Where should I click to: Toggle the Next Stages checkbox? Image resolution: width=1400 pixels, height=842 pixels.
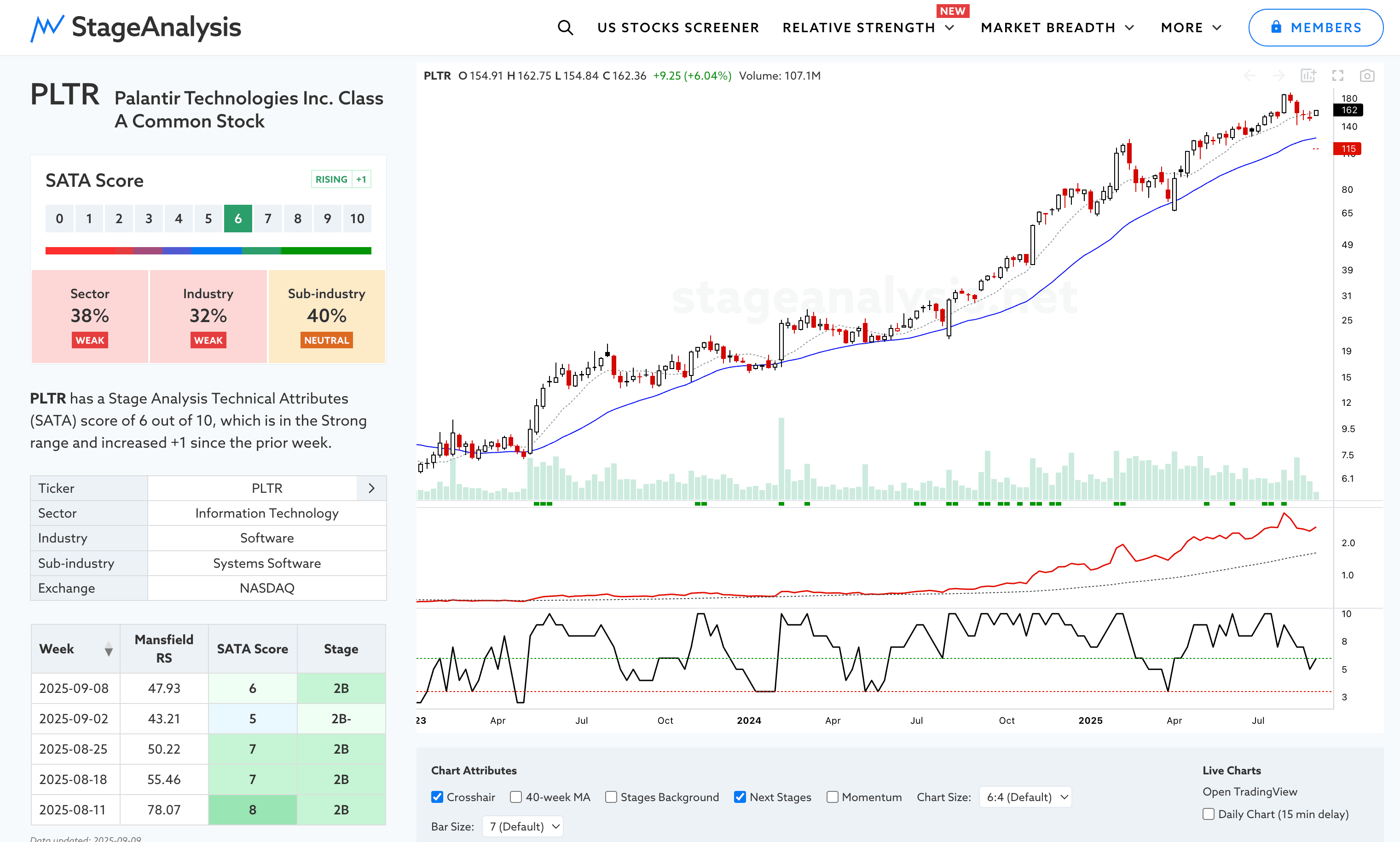(x=740, y=796)
